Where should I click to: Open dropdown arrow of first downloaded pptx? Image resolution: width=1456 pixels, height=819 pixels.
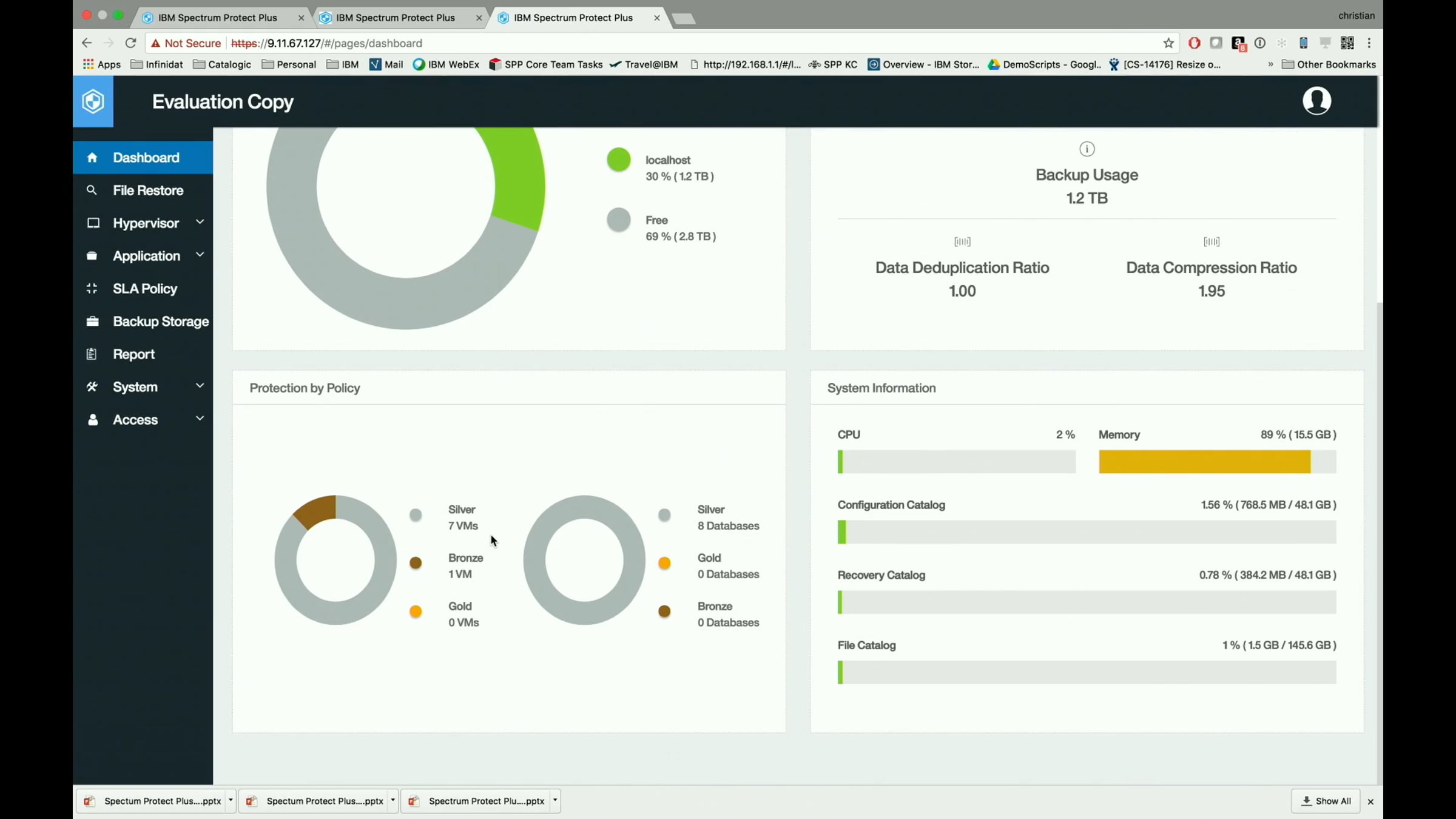[231, 801]
